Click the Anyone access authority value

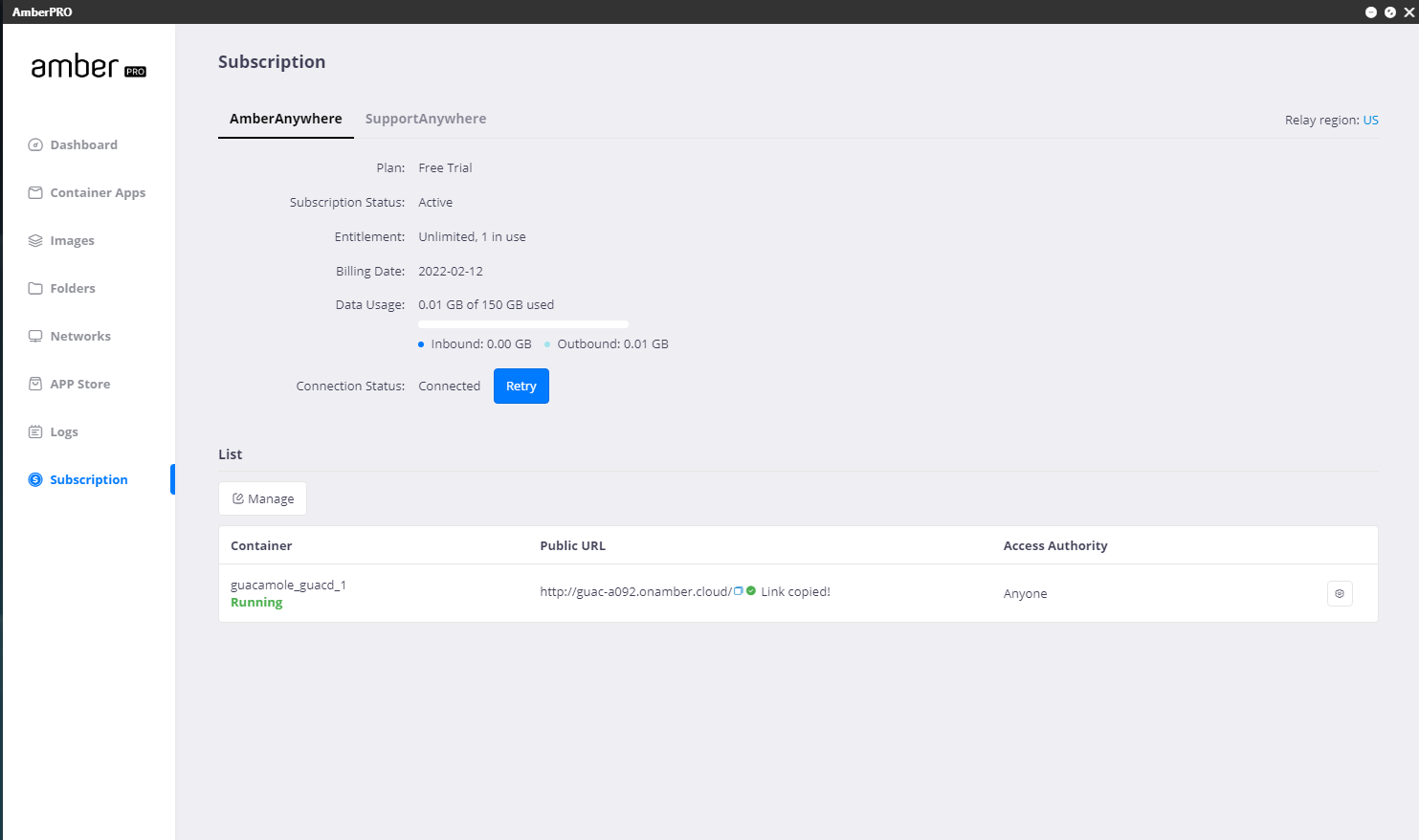[x=1026, y=593]
